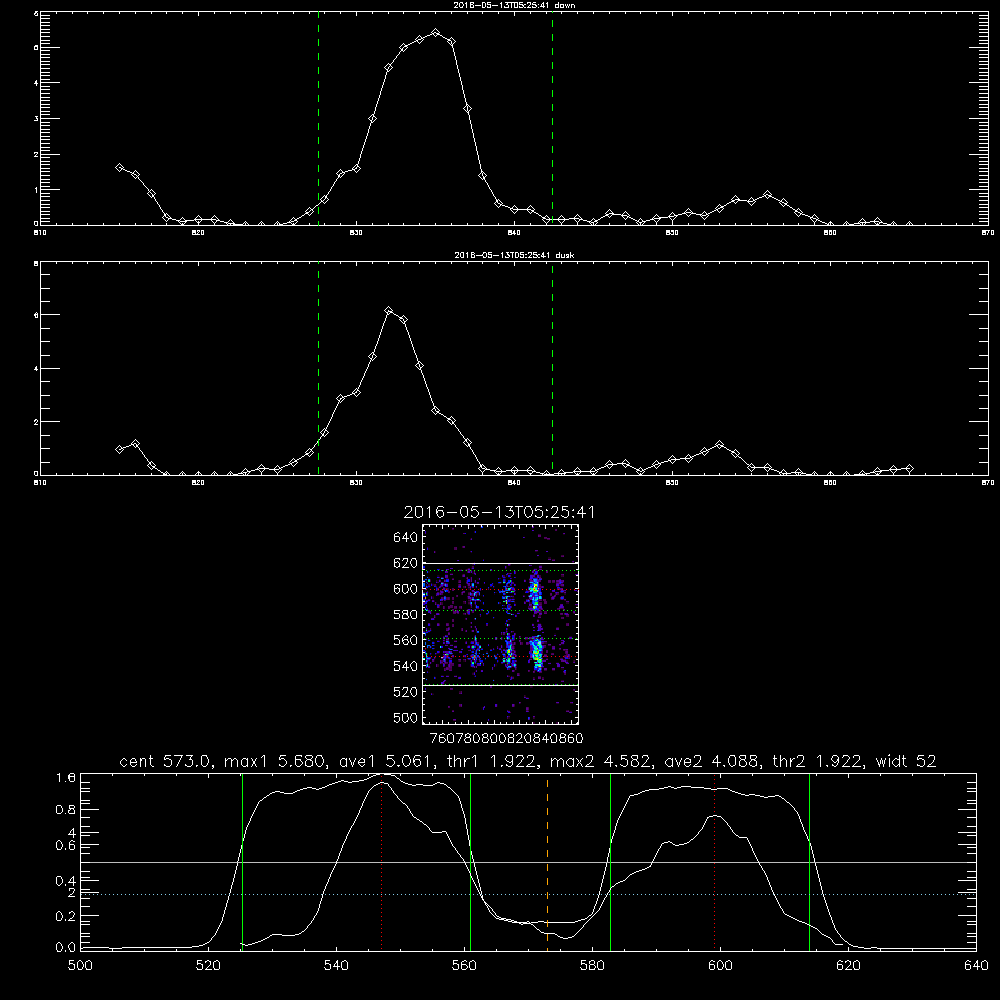
Task: Click the right green dashed line in the dawn plot
Action: point(552,118)
